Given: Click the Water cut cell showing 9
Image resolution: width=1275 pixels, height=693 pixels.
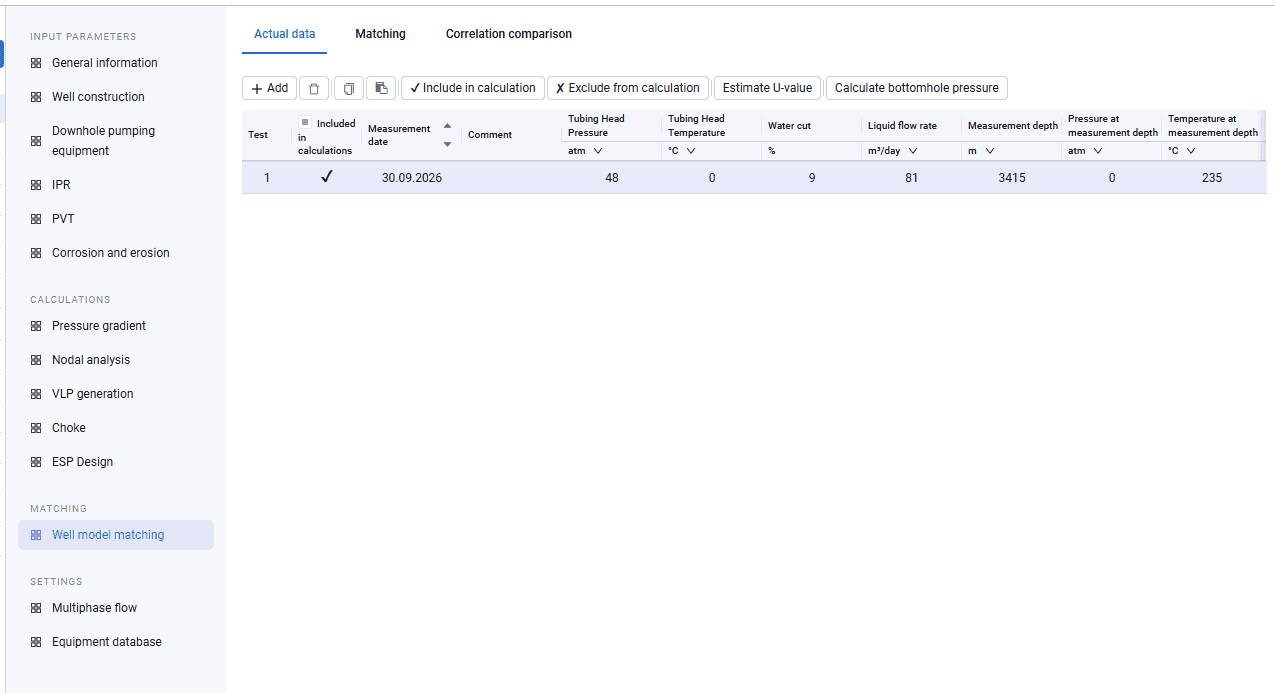Looking at the screenshot, I should (x=812, y=178).
